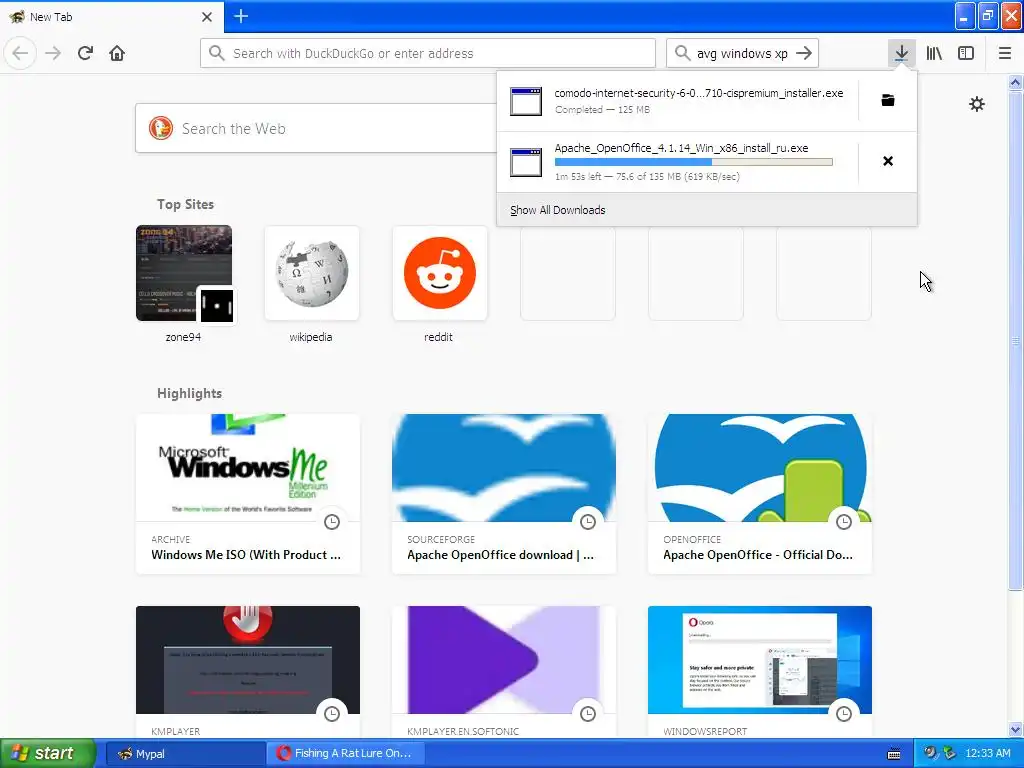
Task: Click history clock icon on KMPlayer card
Action: (x=332, y=714)
